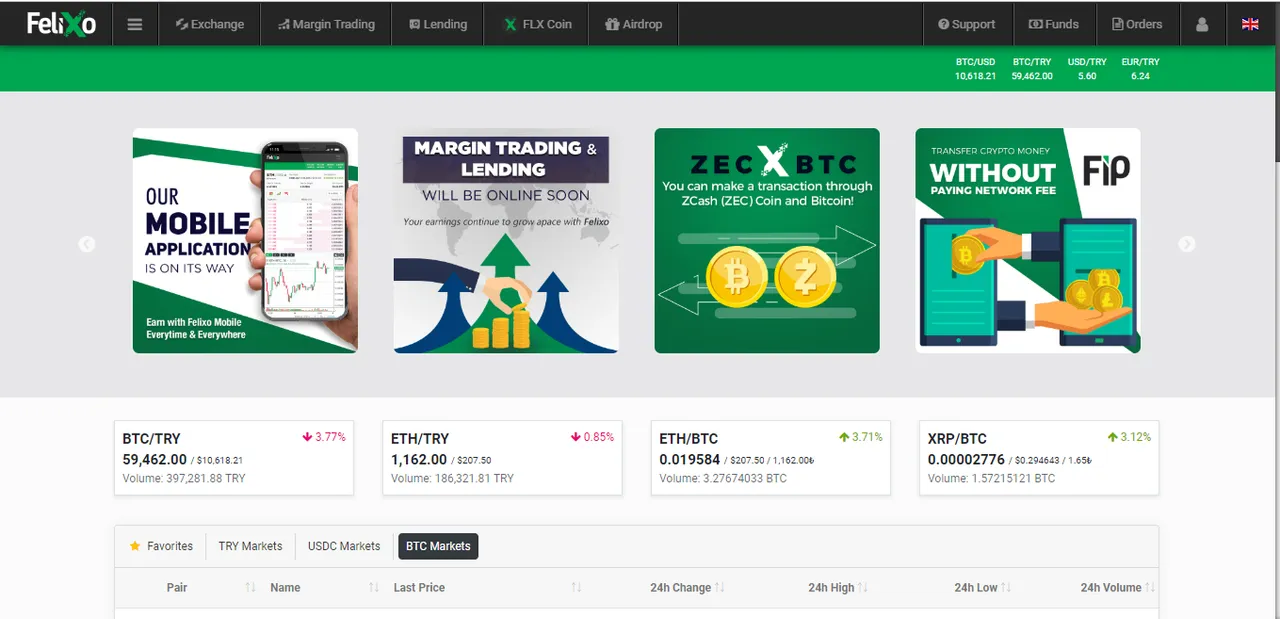Click the EUR/TRY rate 6.24
The image size is (1280, 619).
[1141, 76]
